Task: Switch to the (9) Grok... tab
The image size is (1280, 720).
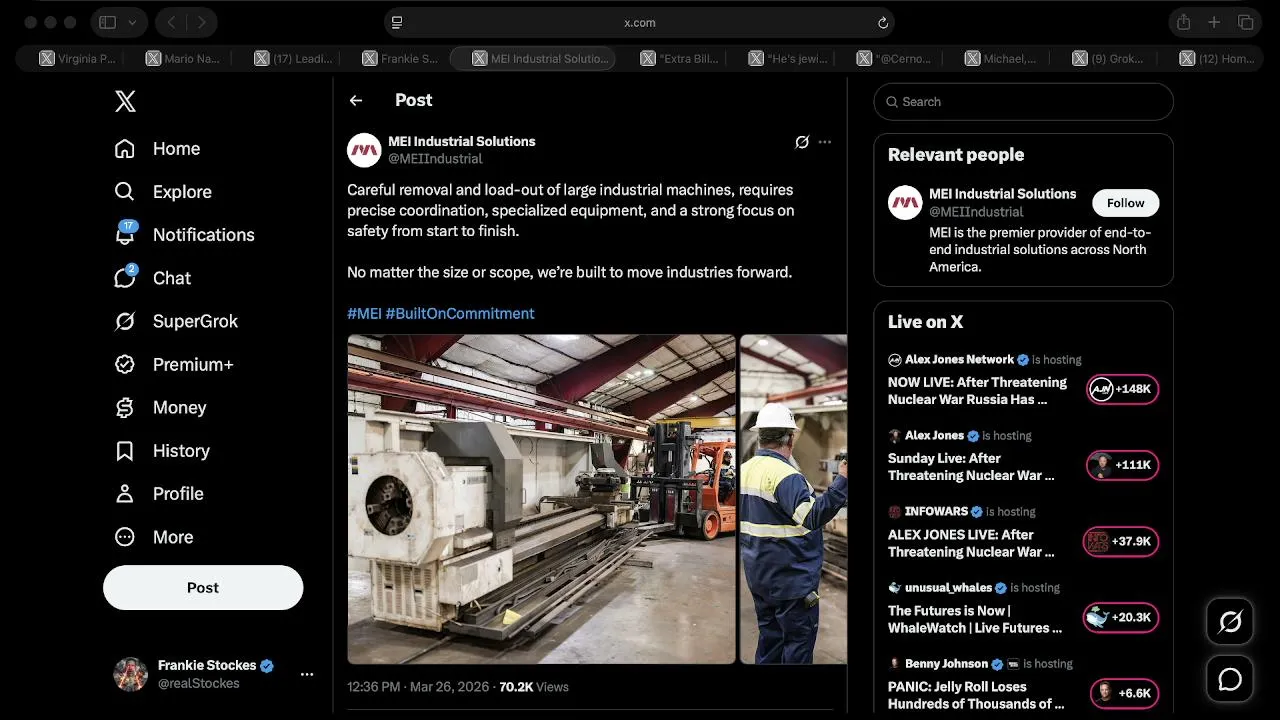Action: 1108,59
